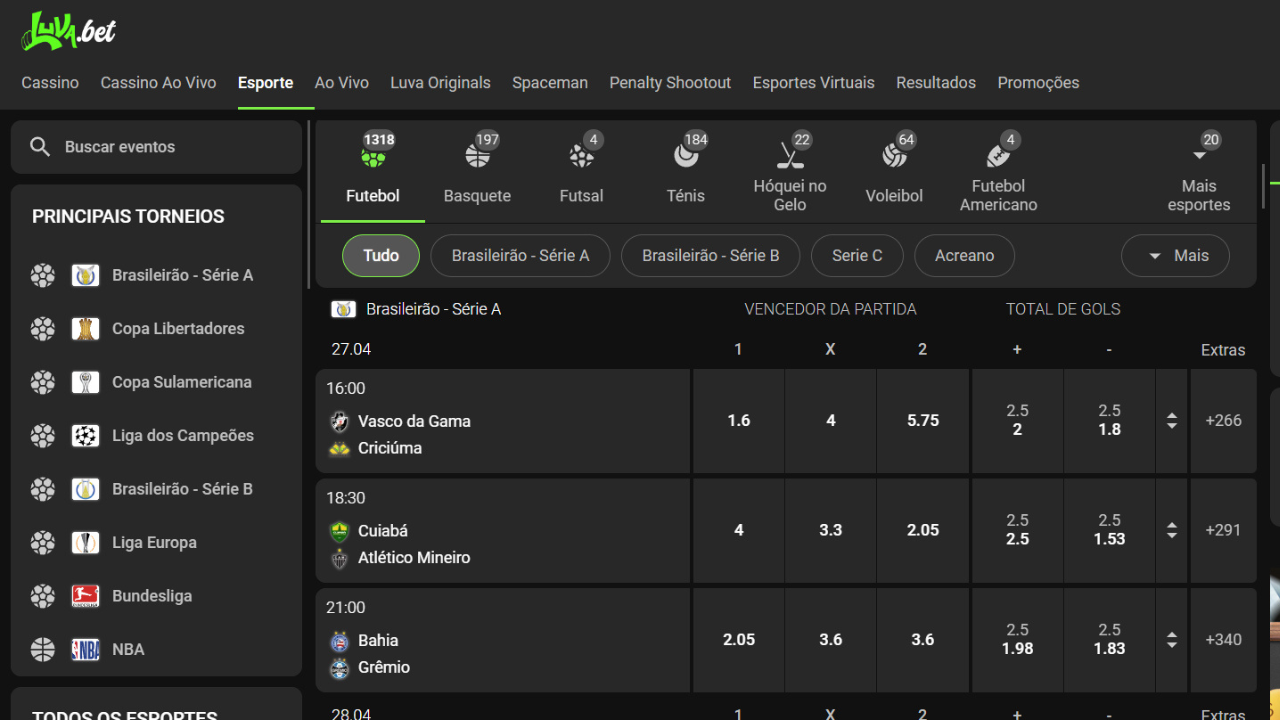The image size is (1280, 720).
Task: Select the Futebol Americano icon
Action: (x=998, y=156)
